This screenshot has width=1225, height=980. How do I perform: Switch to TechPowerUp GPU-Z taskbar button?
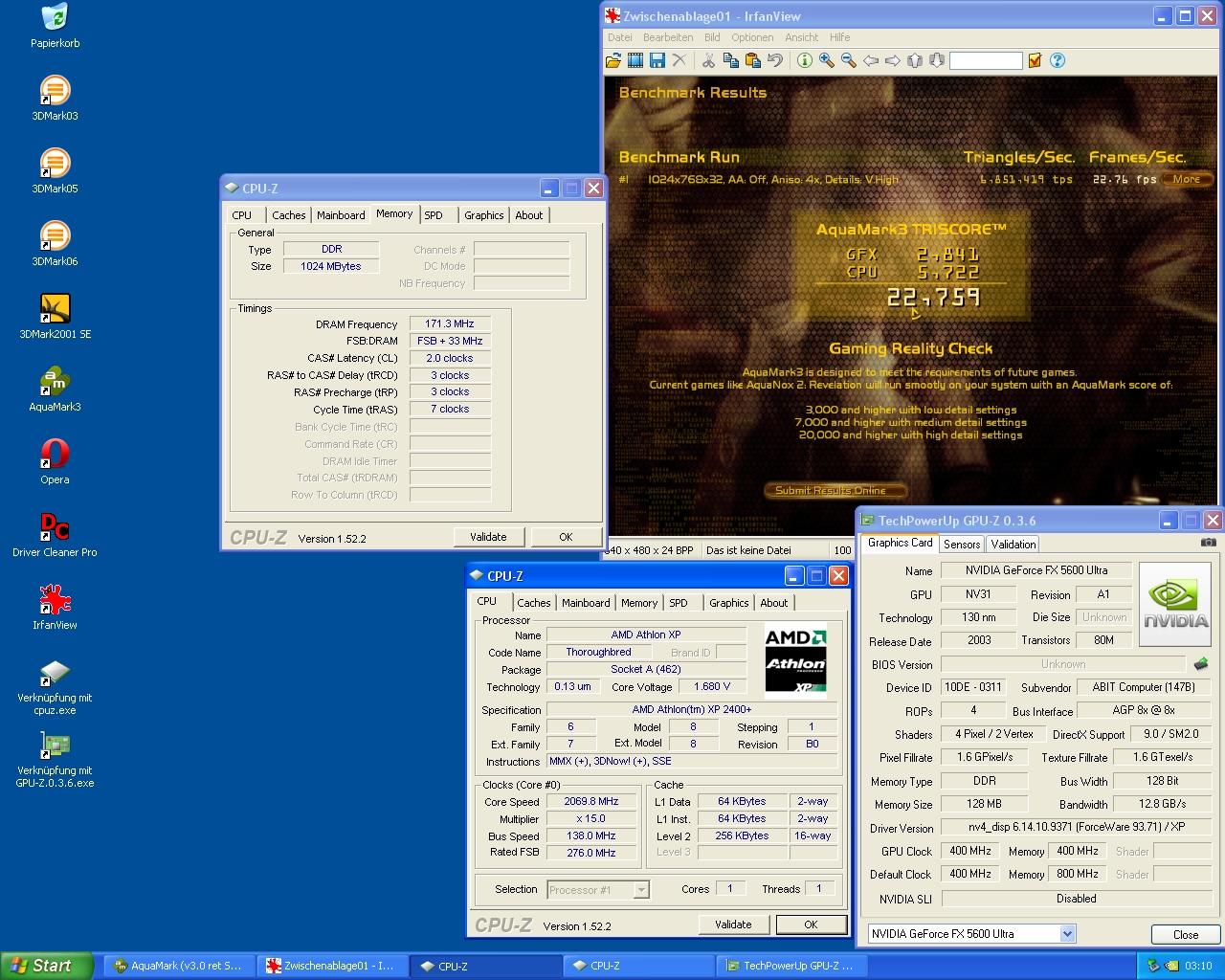791,966
